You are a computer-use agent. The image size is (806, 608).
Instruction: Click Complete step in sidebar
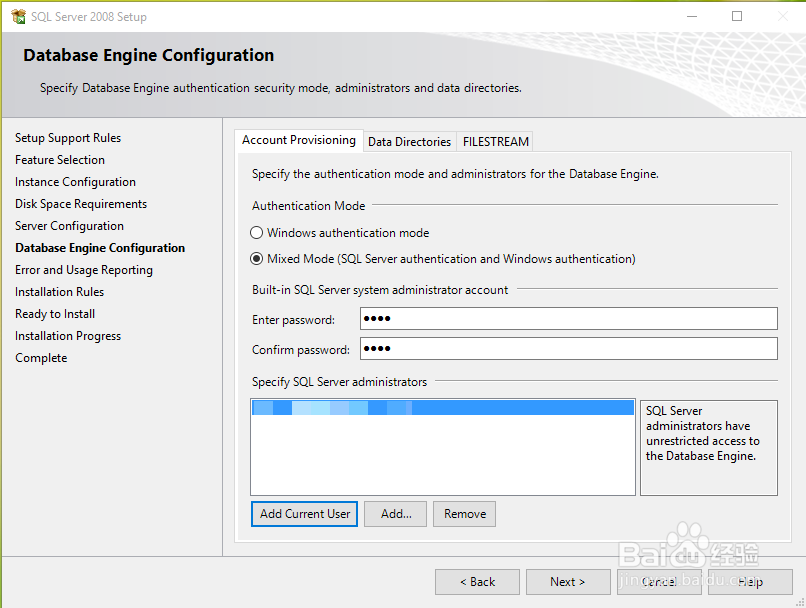click(x=41, y=358)
